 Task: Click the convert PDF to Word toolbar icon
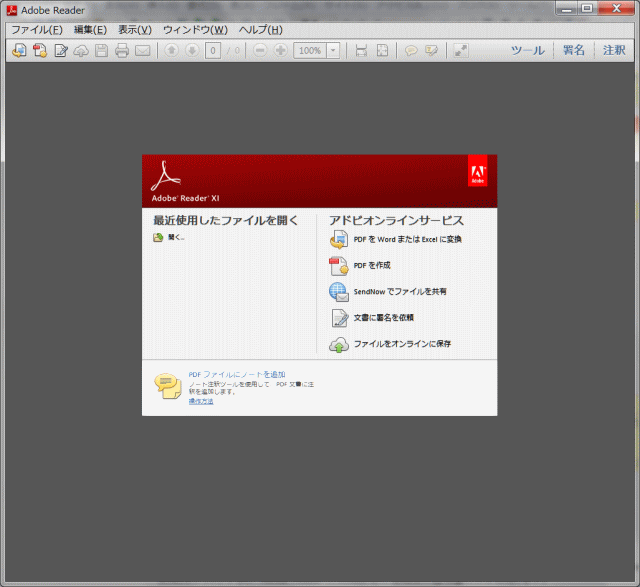click(x=19, y=51)
